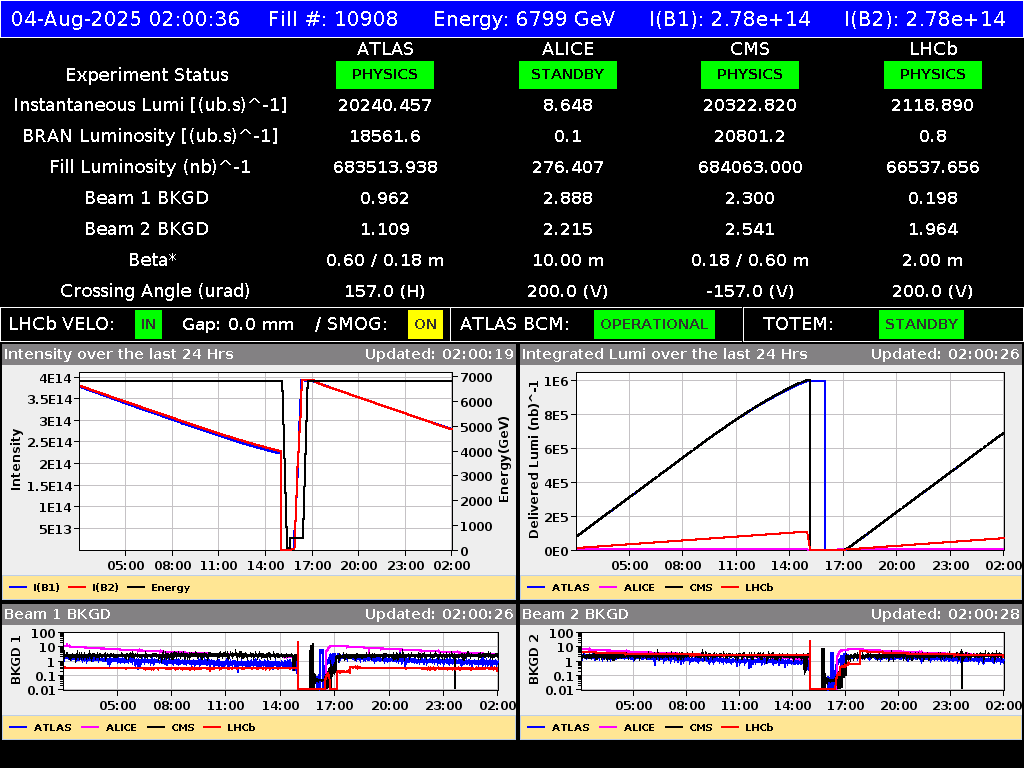Click CMS legend entry in Integrated Lumi chart
Screen dimensions: 1024x768
(x=688, y=588)
